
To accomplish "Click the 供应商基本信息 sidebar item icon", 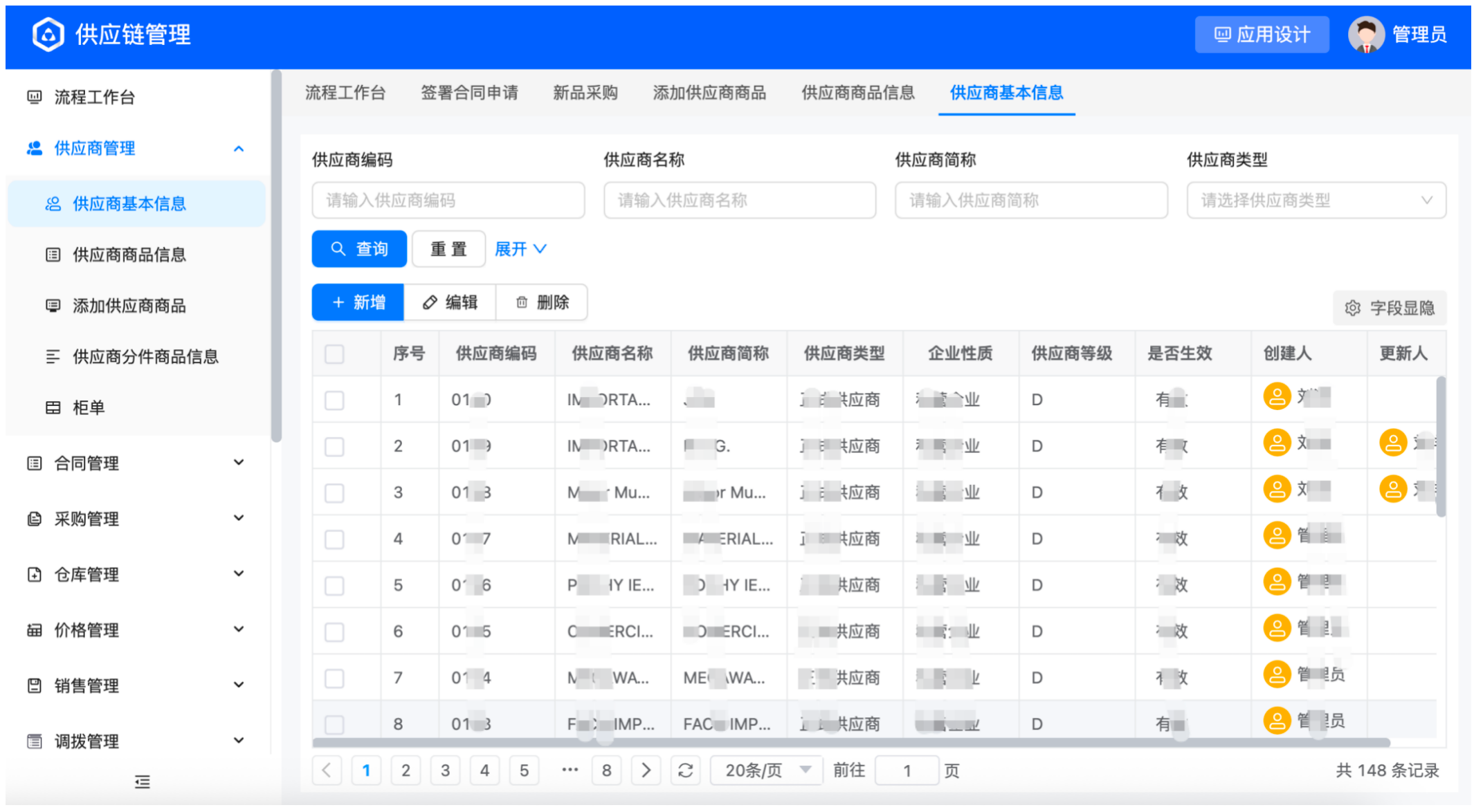I will [x=53, y=203].
